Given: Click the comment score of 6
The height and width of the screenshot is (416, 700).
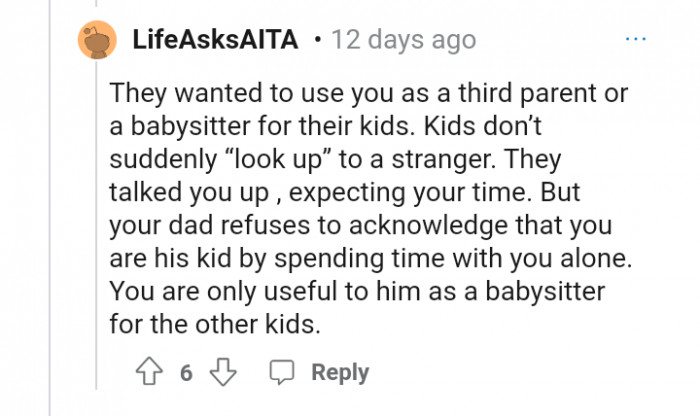Looking at the screenshot, I should (x=186, y=373).
